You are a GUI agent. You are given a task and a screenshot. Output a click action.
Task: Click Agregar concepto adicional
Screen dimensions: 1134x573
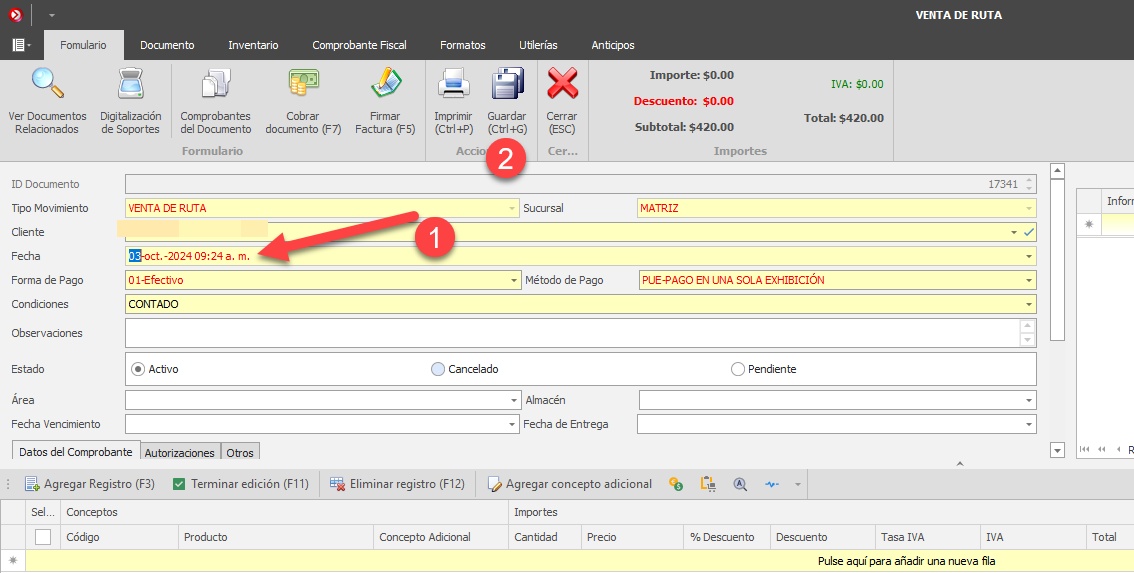click(570, 484)
